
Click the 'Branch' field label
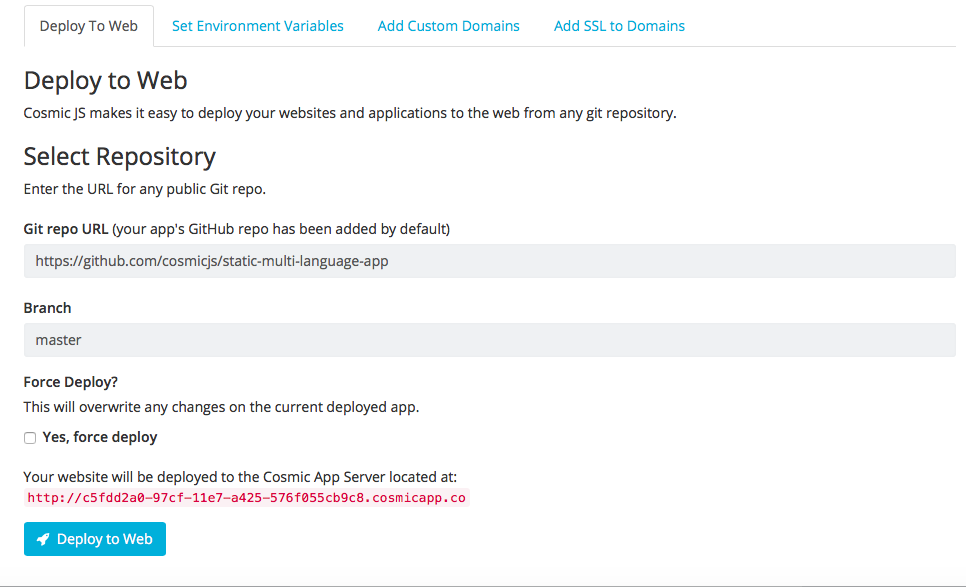click(x=47, y=308)
